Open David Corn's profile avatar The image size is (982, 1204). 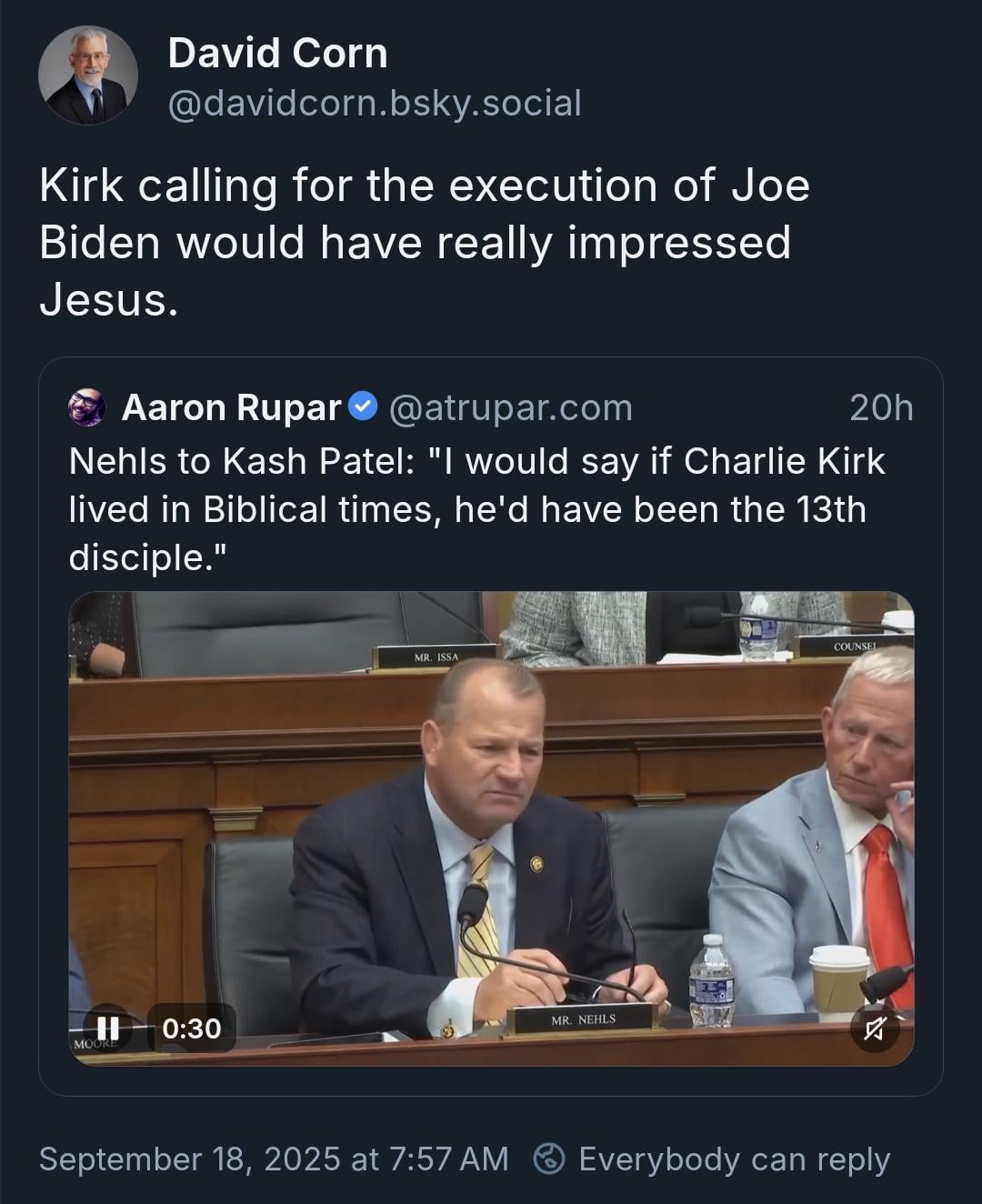88,75
